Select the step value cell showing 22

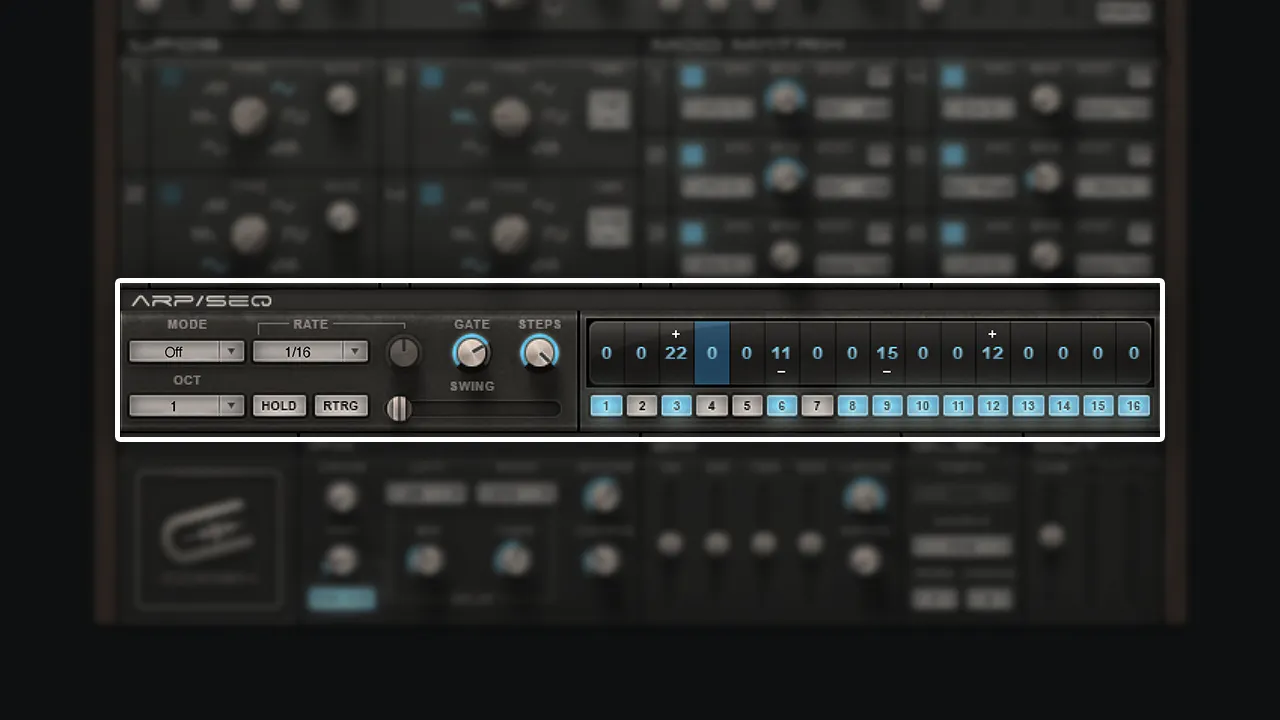(x=677, y=353)
